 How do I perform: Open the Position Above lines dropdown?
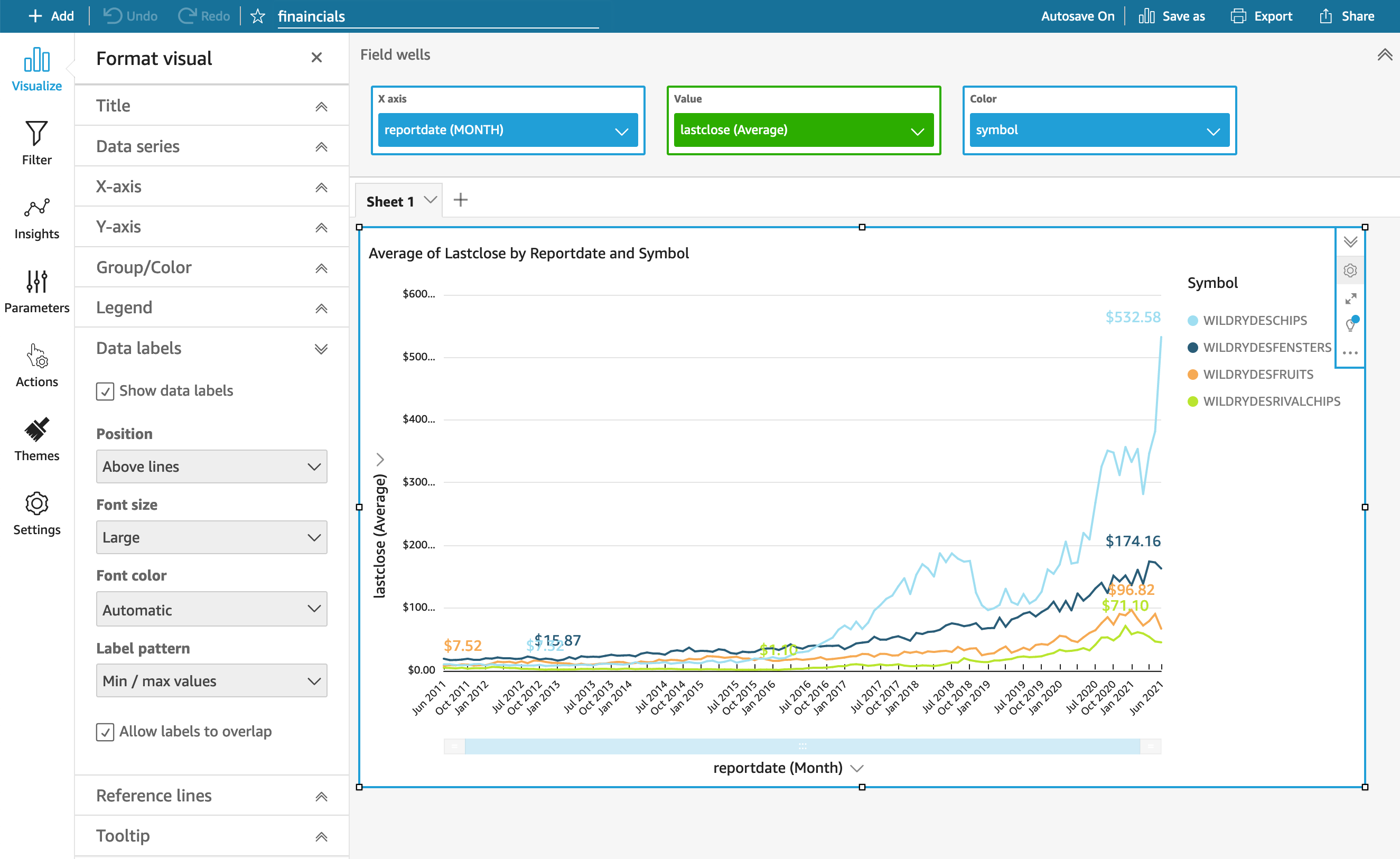211,466
